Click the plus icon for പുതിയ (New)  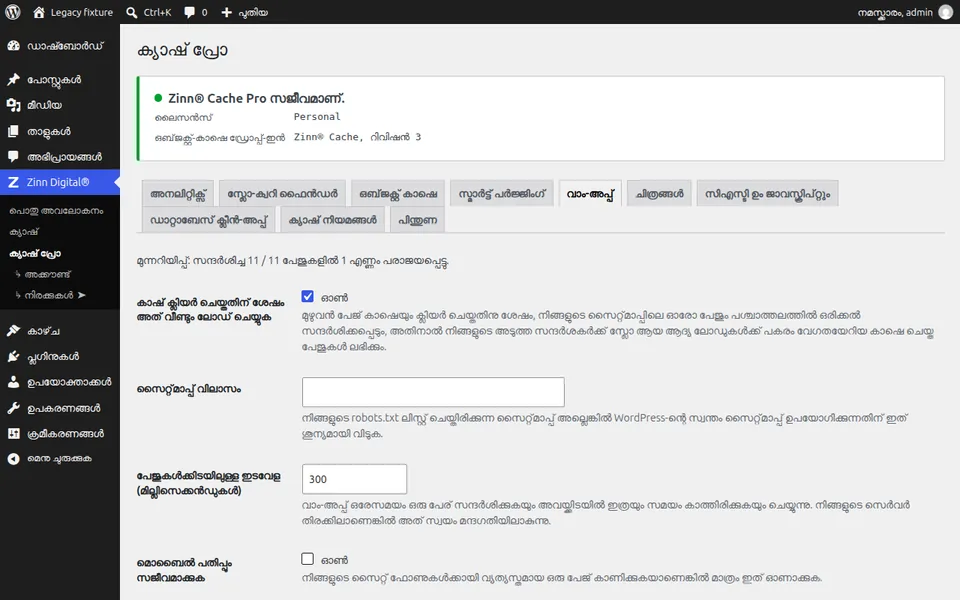[x=227, y=12]
